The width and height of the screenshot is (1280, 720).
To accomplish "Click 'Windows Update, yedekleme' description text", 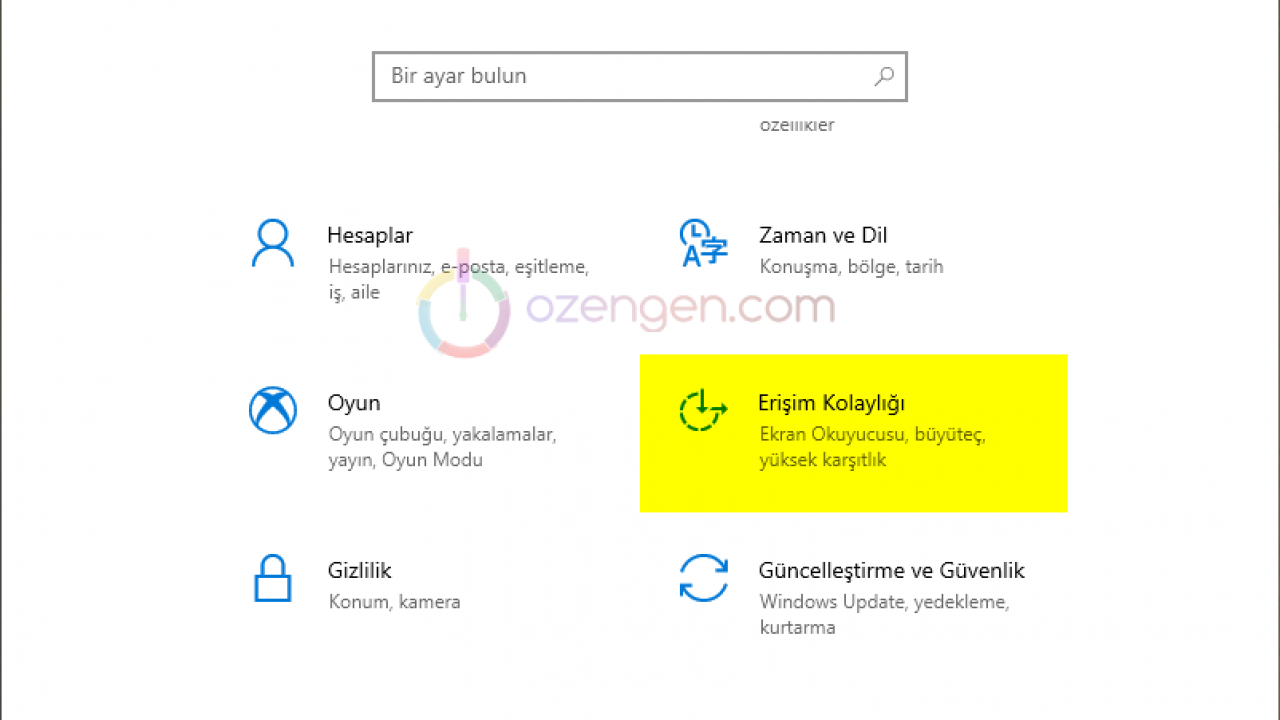I will click(x=884, y=602).
